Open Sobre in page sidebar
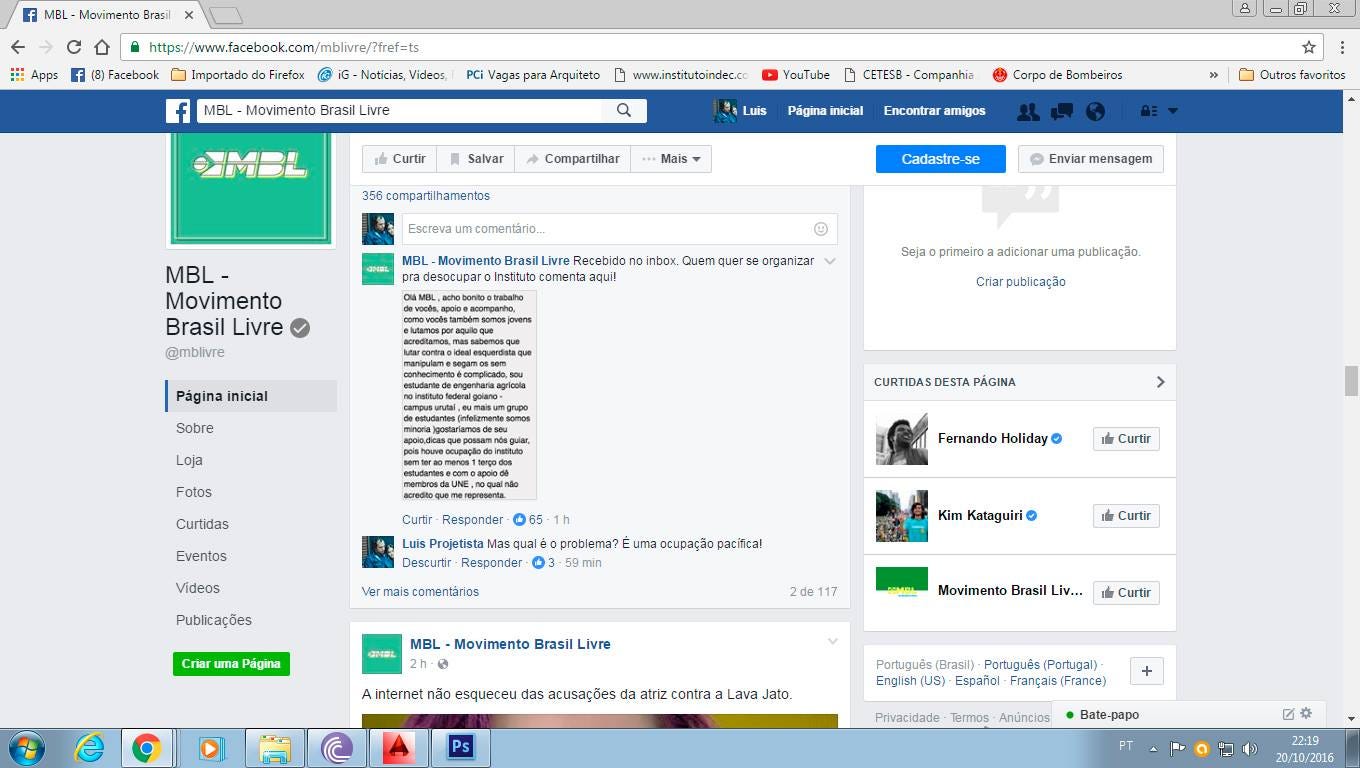The image size is (1360, 768). pos(195,428)
